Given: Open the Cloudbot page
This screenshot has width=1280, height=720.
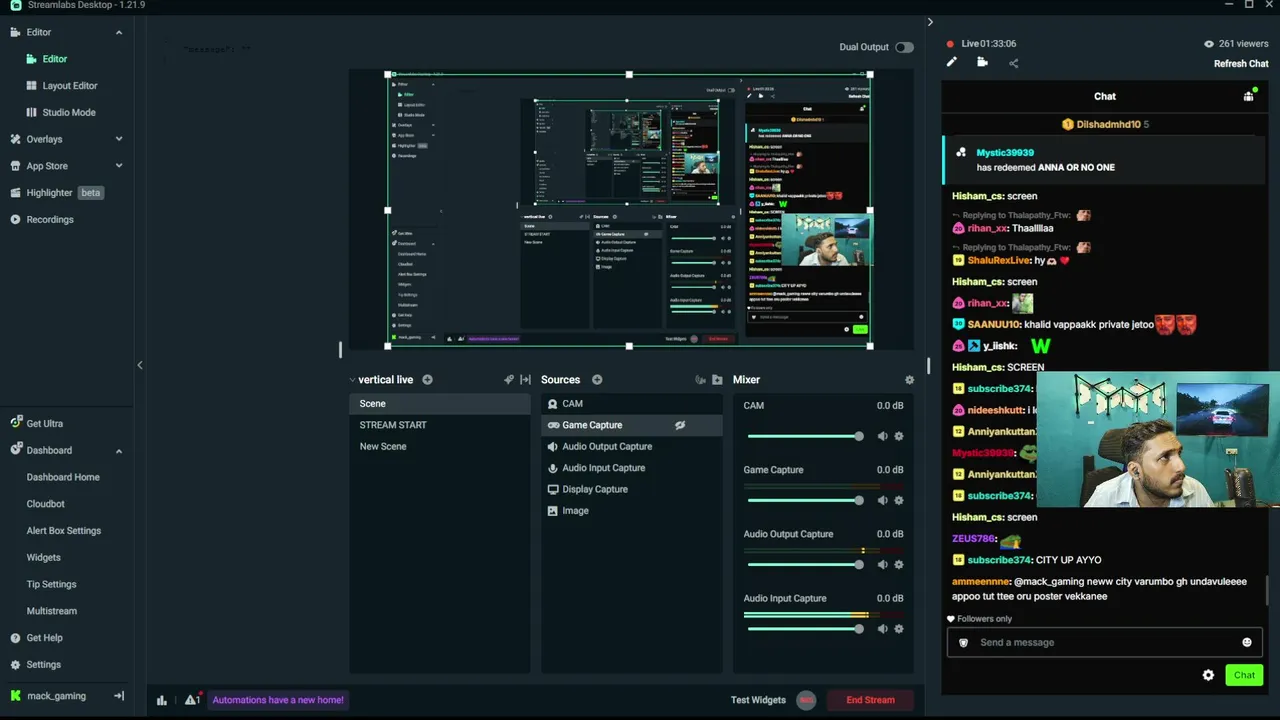Looking at the screenshot, I should click(45, 504).
